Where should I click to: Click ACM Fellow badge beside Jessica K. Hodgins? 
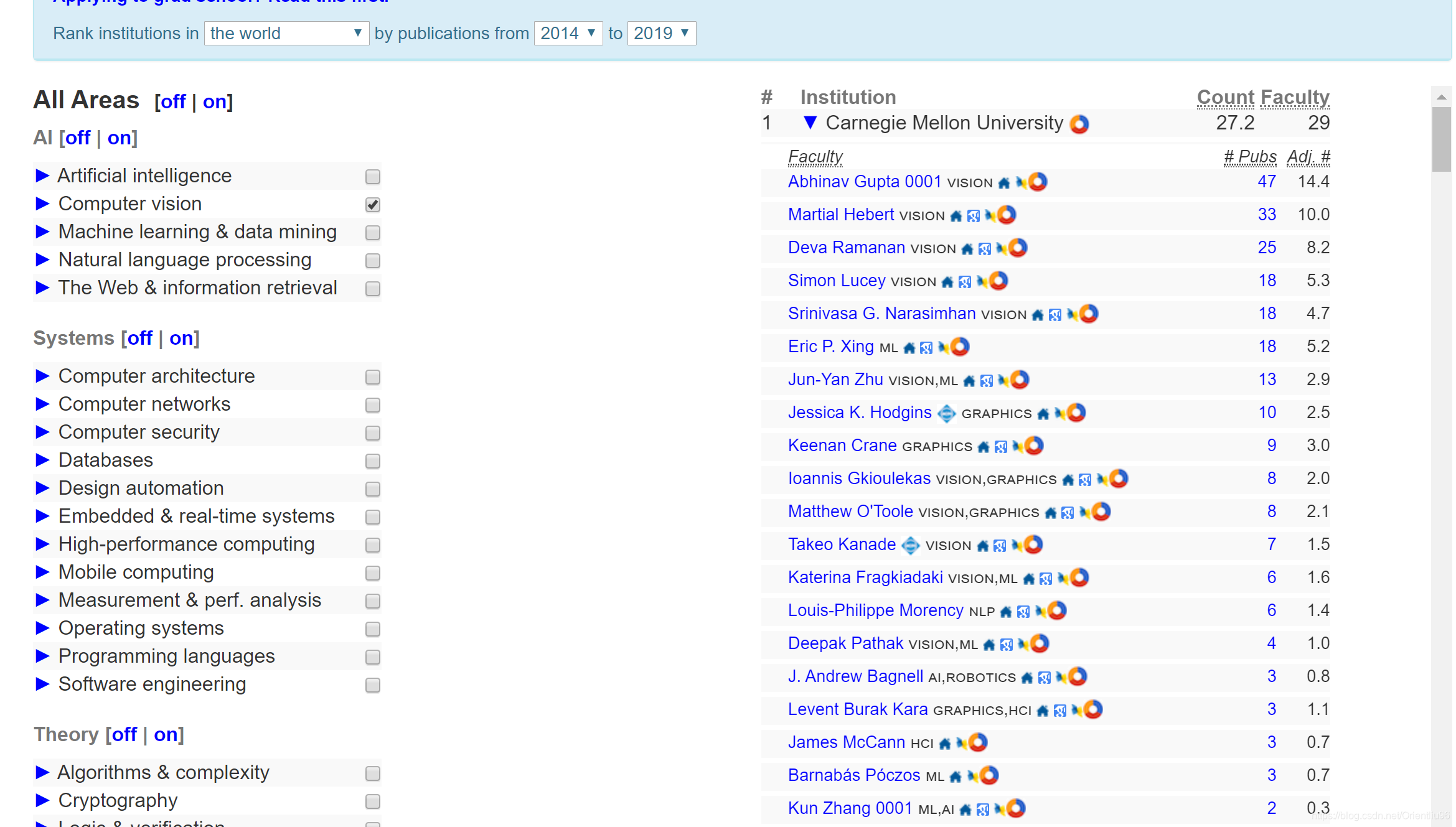click(x=946, y=413)
